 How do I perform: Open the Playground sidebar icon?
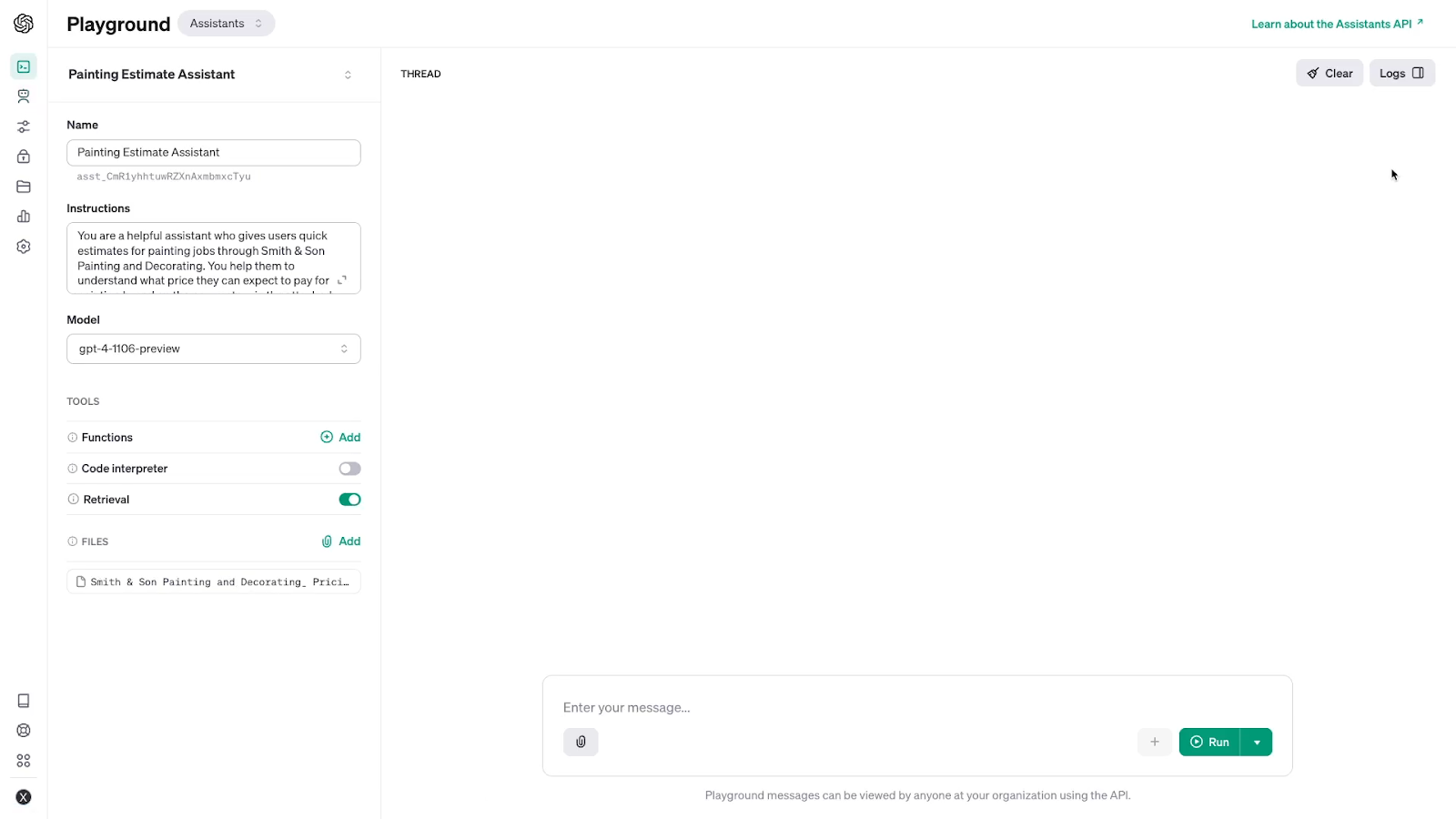[x=24, y=66]
